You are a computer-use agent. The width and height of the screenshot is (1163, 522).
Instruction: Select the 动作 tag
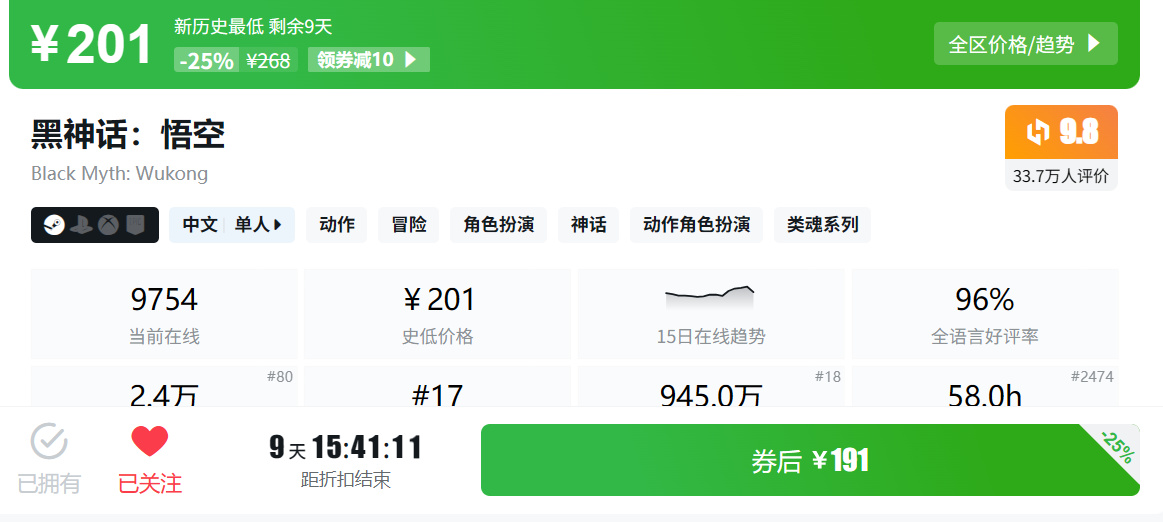[337, 225]
